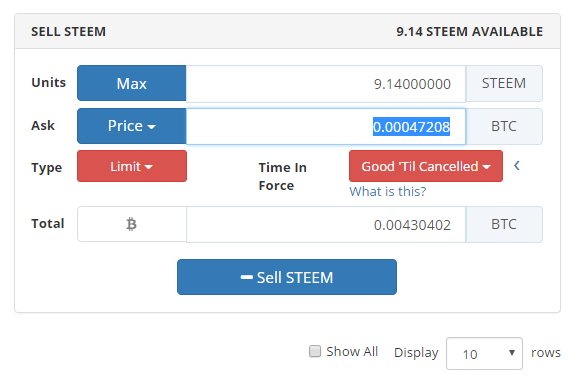Open the Price dropdown for Ask
This screenshot has height=383, width=586.
pos(132,126)
